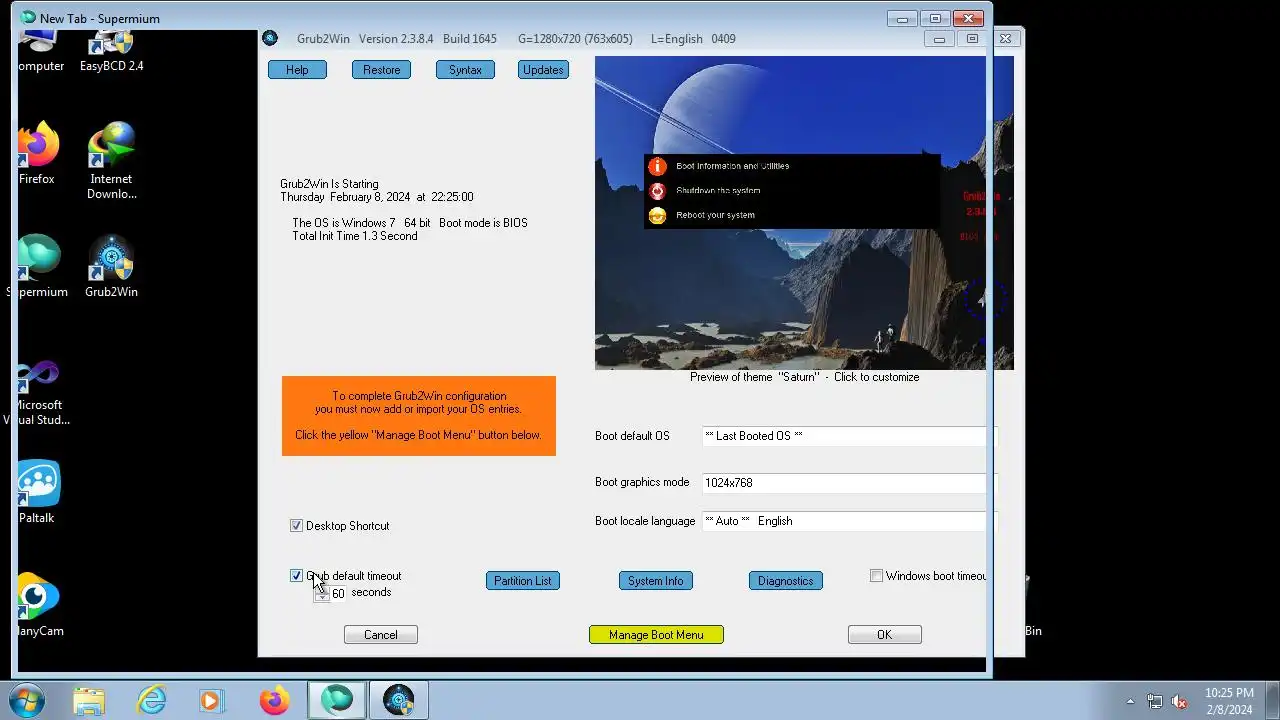Open Windows Media Player from the taskbar

[212, 701]
